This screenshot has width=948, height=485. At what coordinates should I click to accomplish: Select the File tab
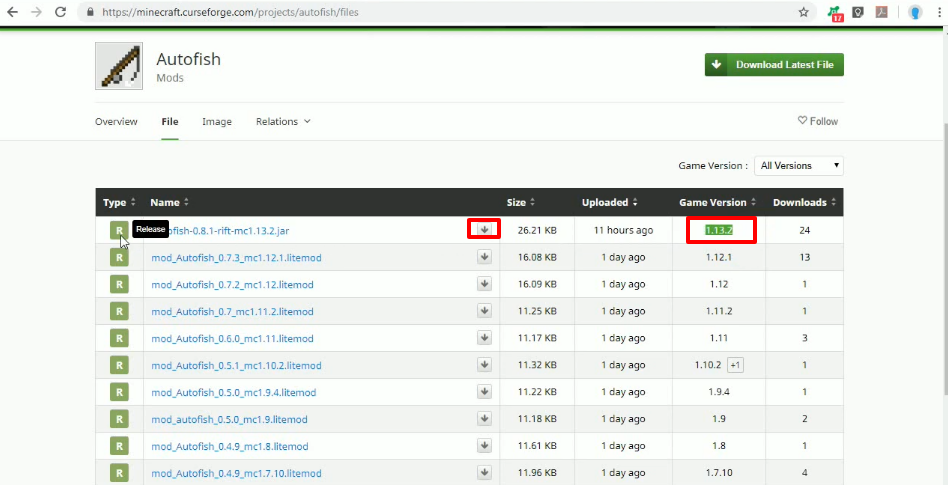170,122
